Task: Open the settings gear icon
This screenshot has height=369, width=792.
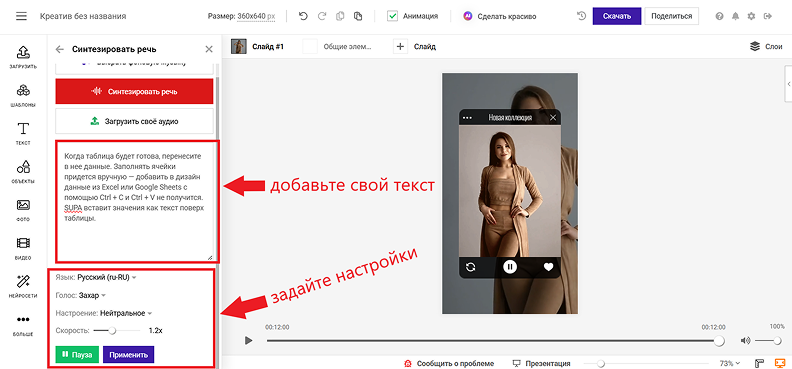Action: (x=751, y=16)
